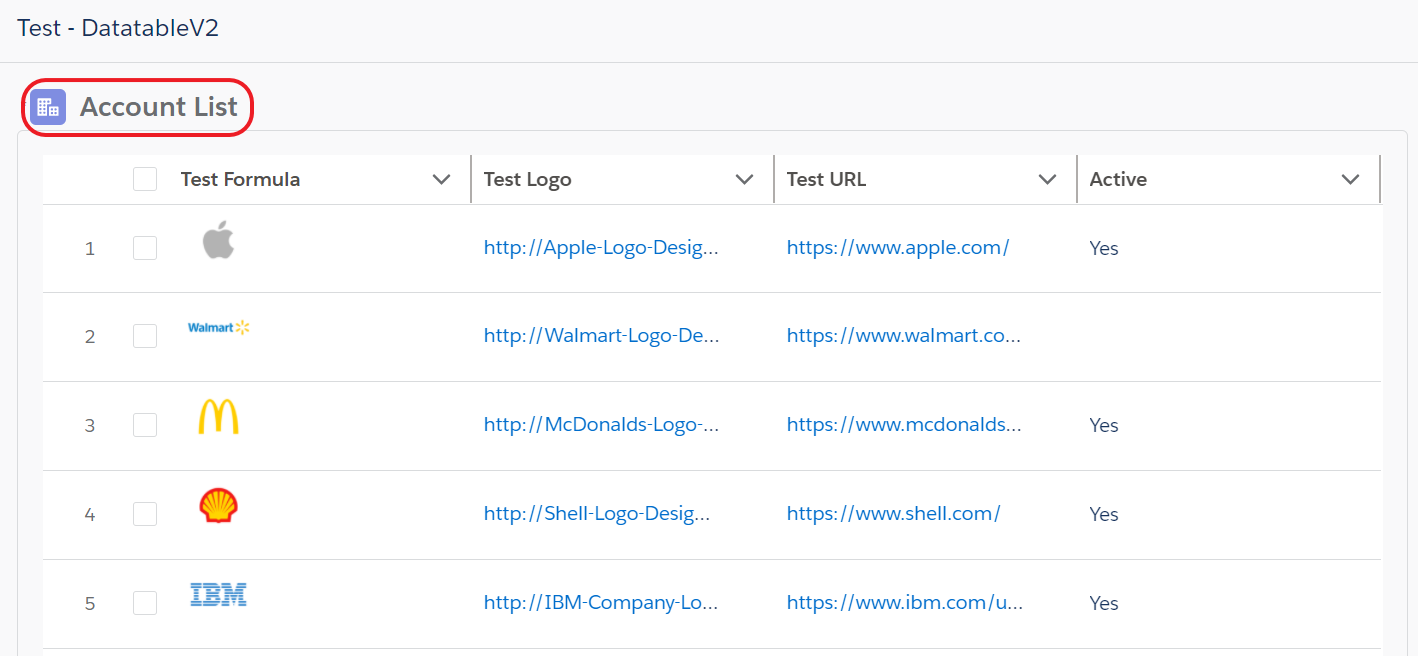Click the Yes value in IBM row

tap(1104, 603)
